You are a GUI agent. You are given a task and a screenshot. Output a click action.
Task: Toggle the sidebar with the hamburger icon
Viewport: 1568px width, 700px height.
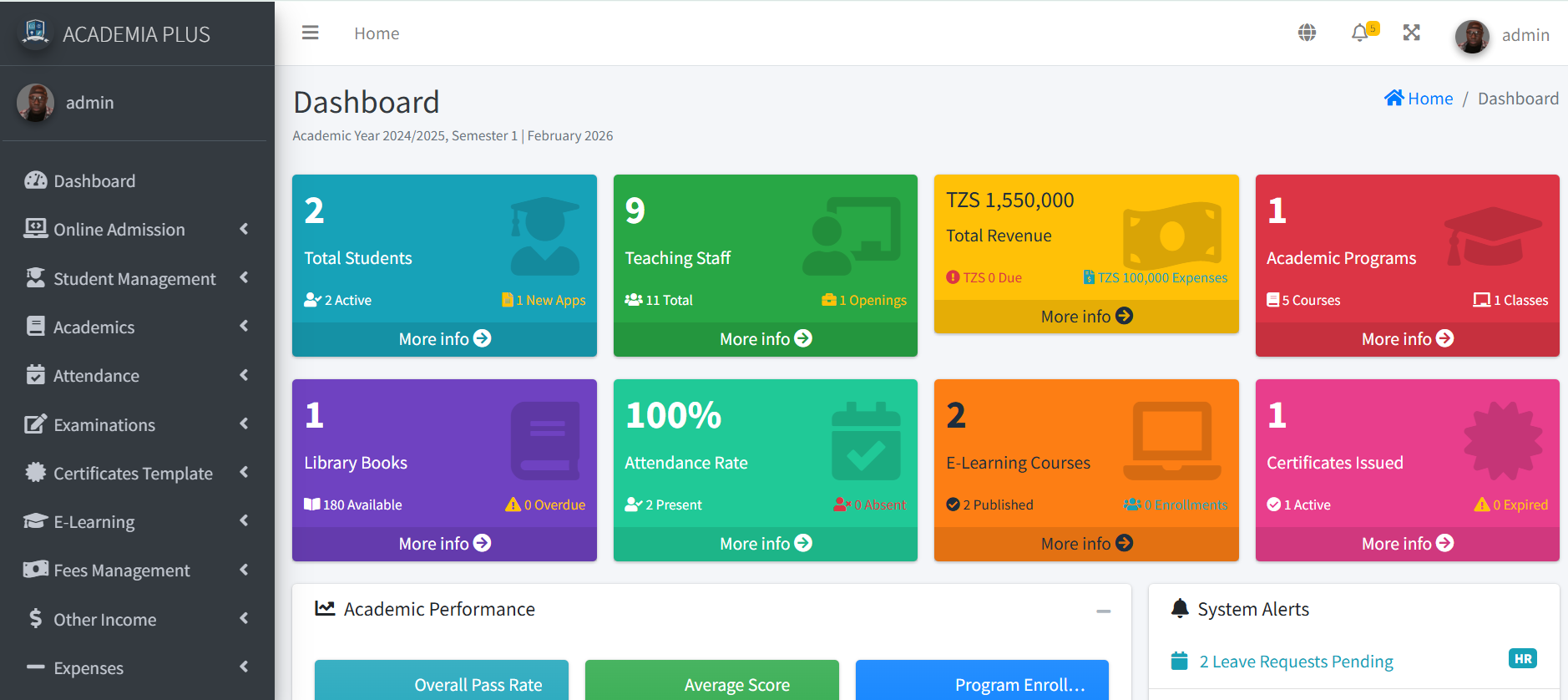click(x=310, y=33)
